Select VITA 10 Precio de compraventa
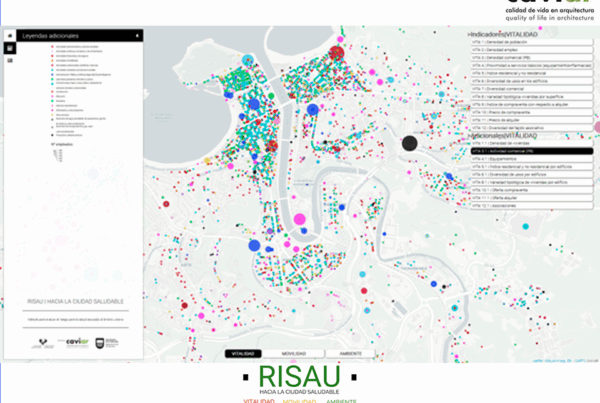600x403 pixels. point(532,112)
